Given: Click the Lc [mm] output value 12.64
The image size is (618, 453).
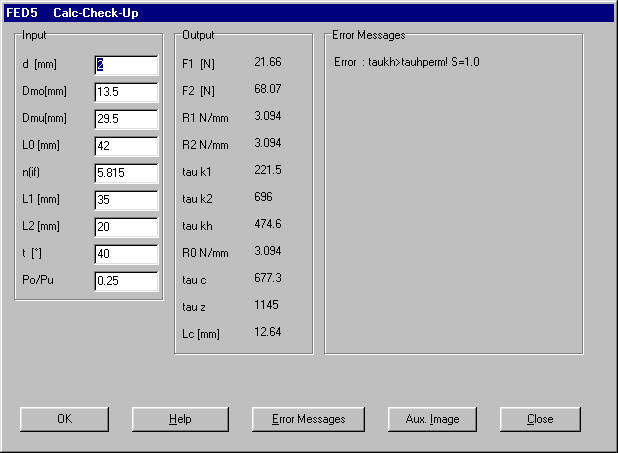Looking at the screenshot, I should [268, 332].
